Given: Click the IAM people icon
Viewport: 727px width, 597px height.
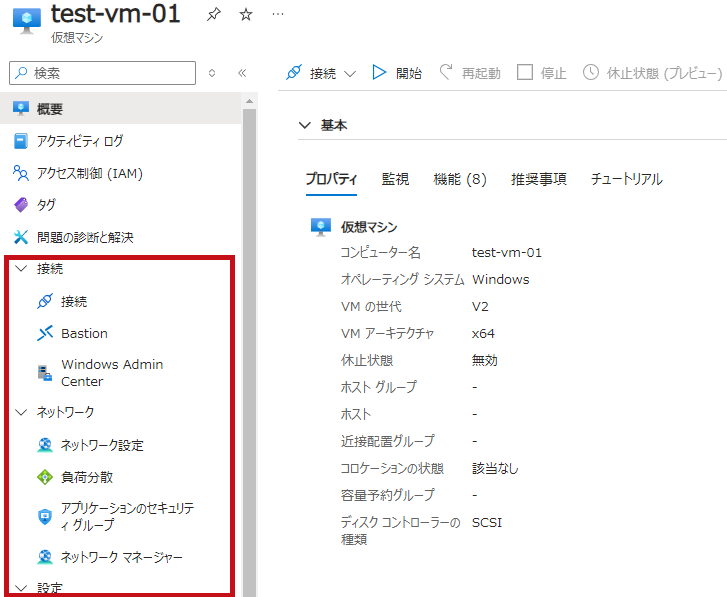Looking at the screenshot, I should [x=20, y=173].
